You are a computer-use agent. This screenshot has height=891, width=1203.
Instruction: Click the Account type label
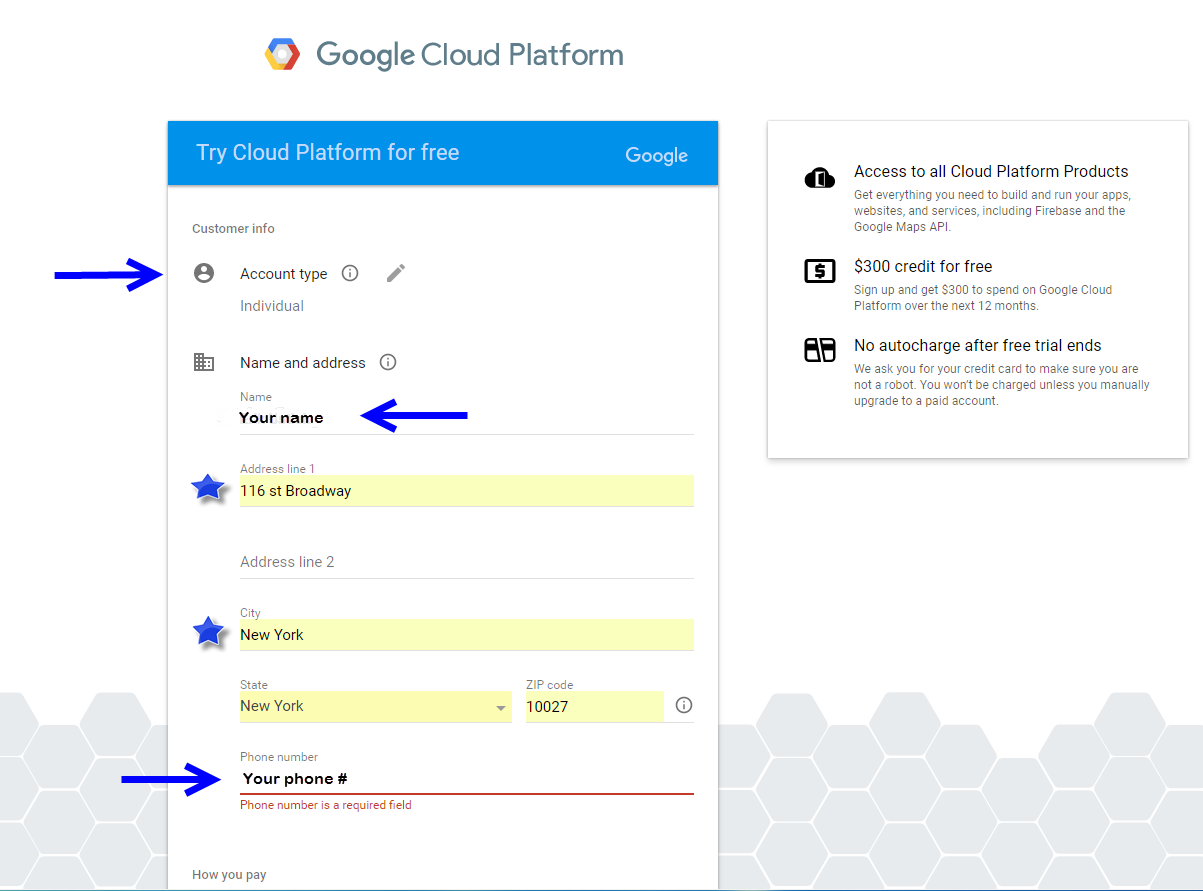[x=284, y=274]
